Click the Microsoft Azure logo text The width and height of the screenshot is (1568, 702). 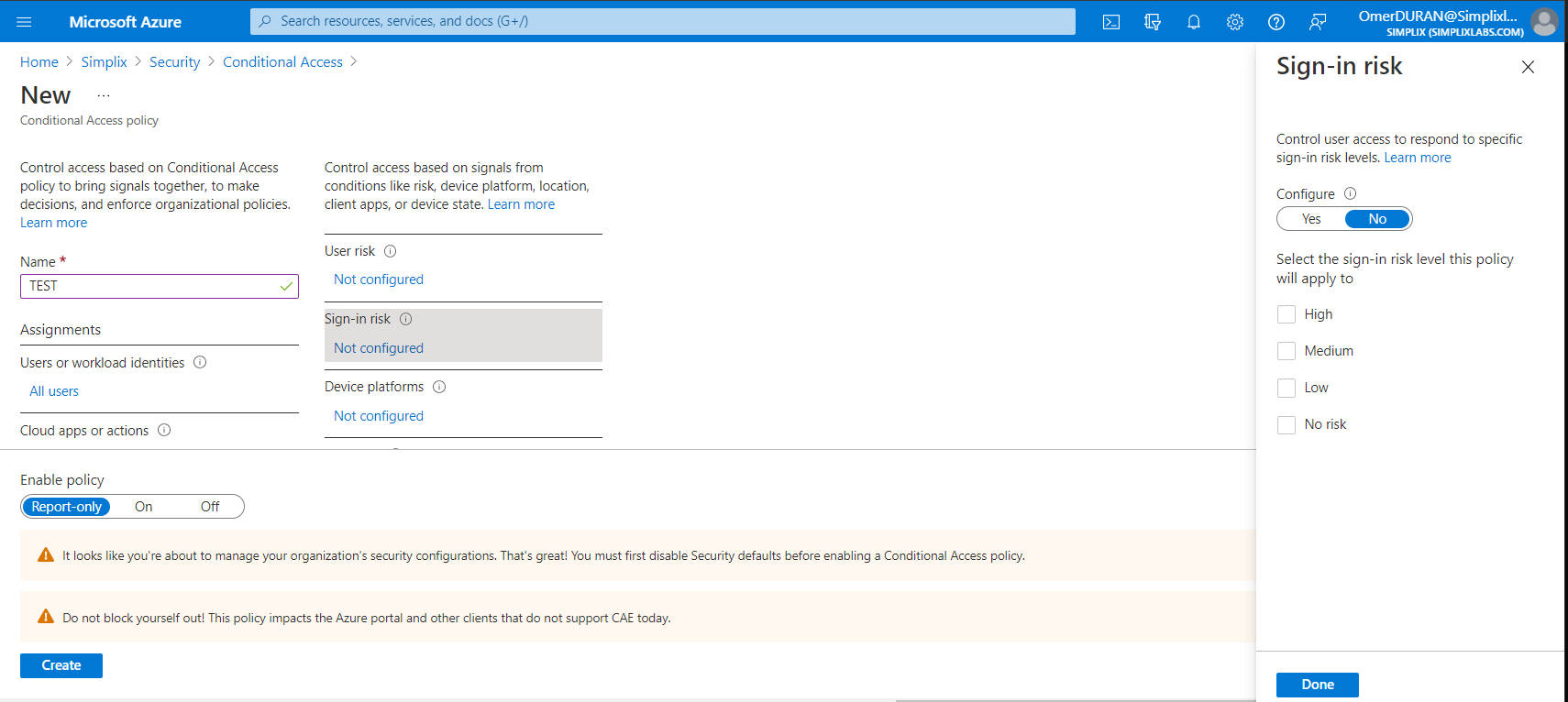[125, 22]
